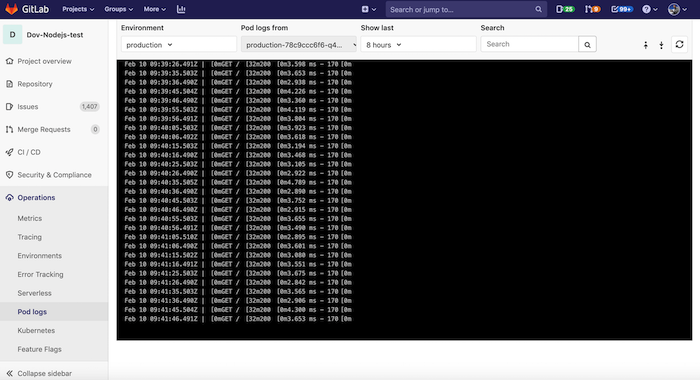Expand the help question mark menu
This screenshot has height=380, width=700.
click(650, 9)
